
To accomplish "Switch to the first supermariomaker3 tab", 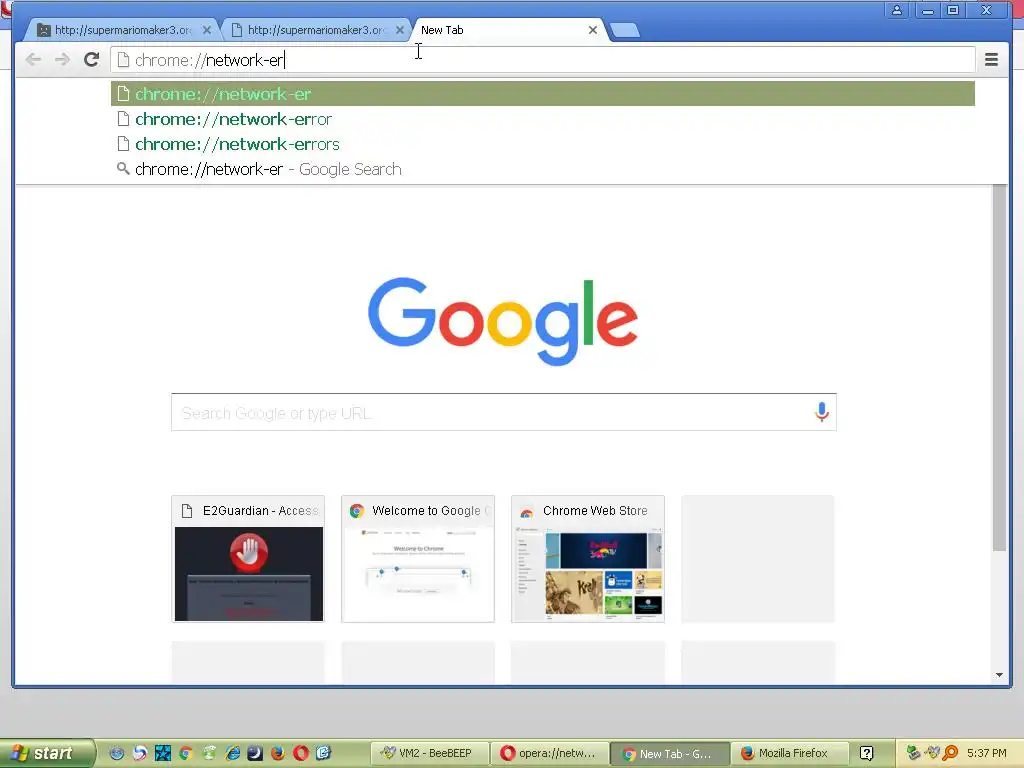I will 121,30.
